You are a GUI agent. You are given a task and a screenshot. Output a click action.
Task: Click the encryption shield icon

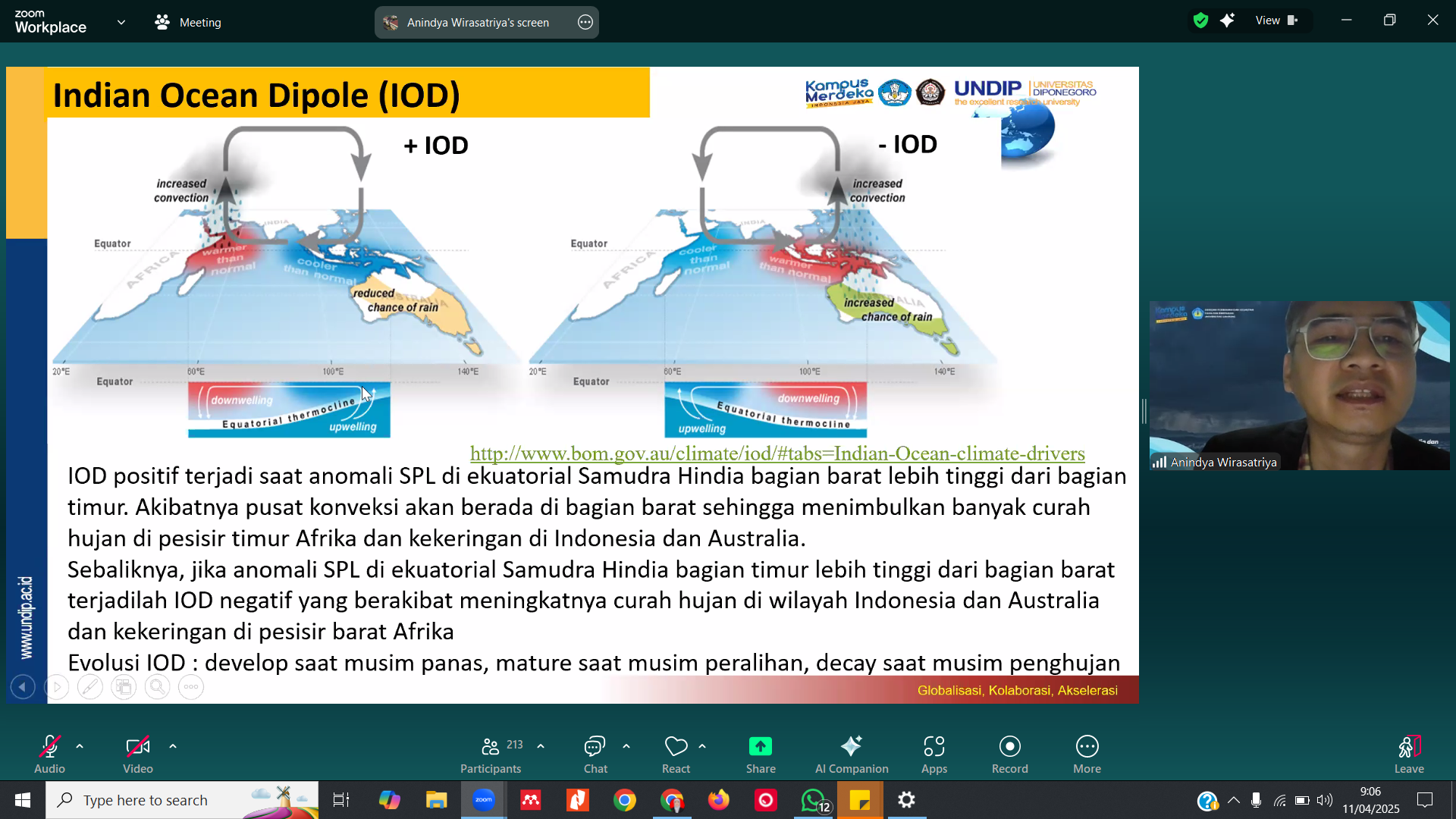coord(1200,20)
